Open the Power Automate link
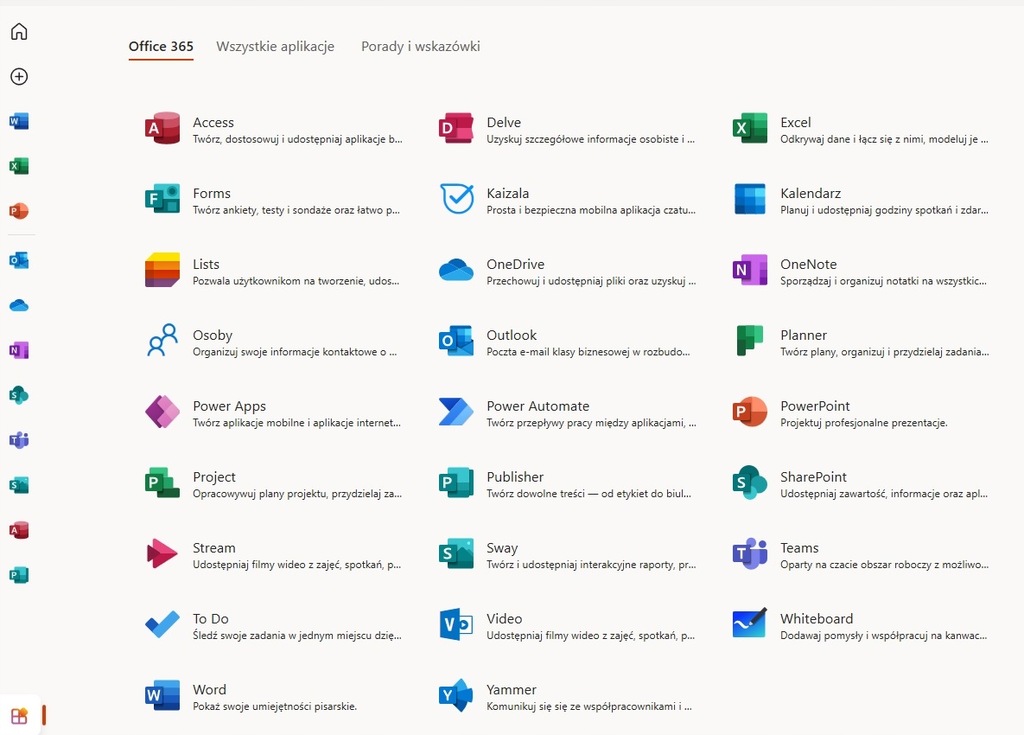Screen dimensions: 1024x735 coord(537,406)
